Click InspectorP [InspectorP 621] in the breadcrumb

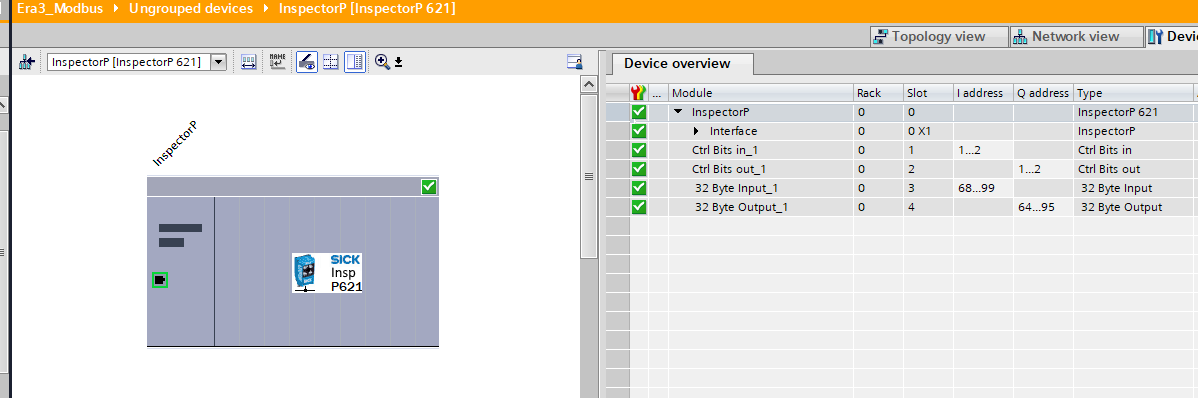pyautogui.click(x=367, y=10)
